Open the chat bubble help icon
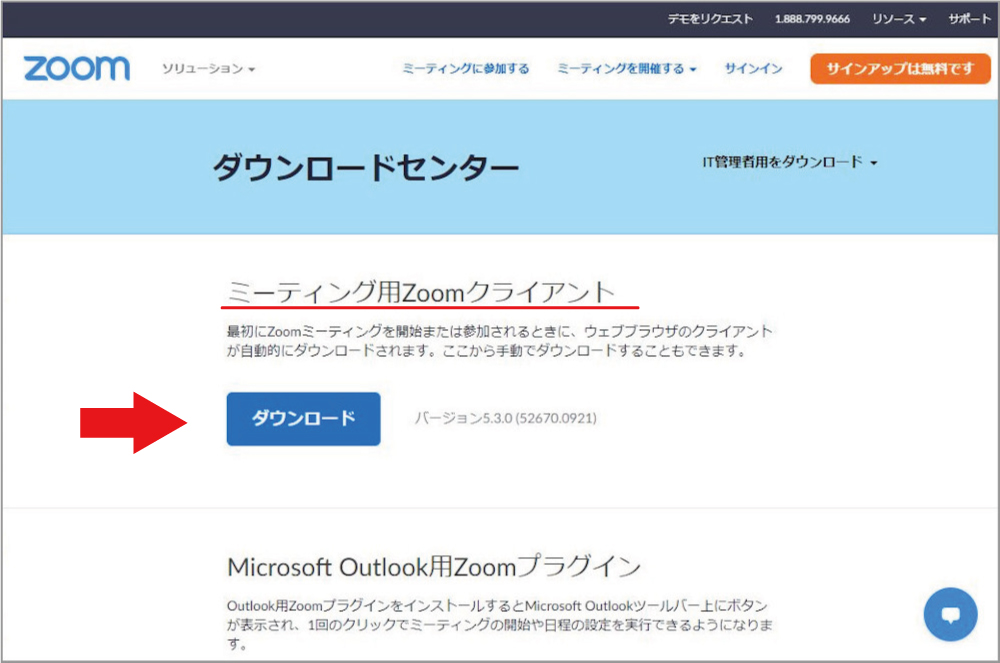Image resolution: width=1000 pixels, height=663 pixels. point(950,615)
